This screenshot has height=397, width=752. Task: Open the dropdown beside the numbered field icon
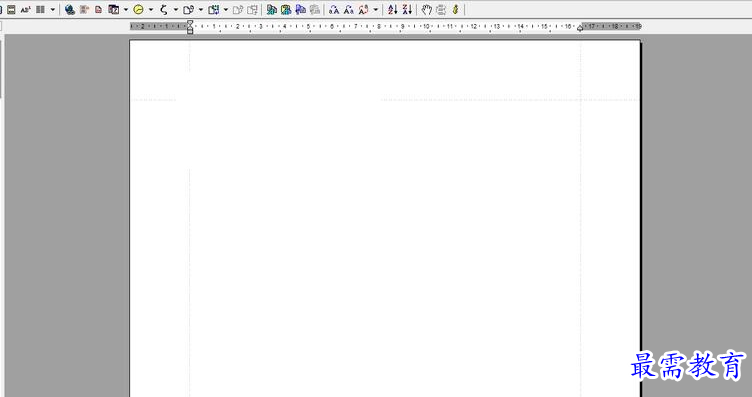pos(126,9)
